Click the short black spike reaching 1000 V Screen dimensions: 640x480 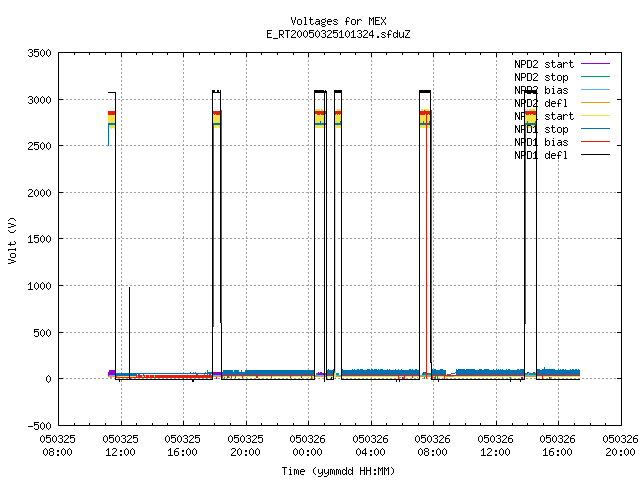coord(129,333)
